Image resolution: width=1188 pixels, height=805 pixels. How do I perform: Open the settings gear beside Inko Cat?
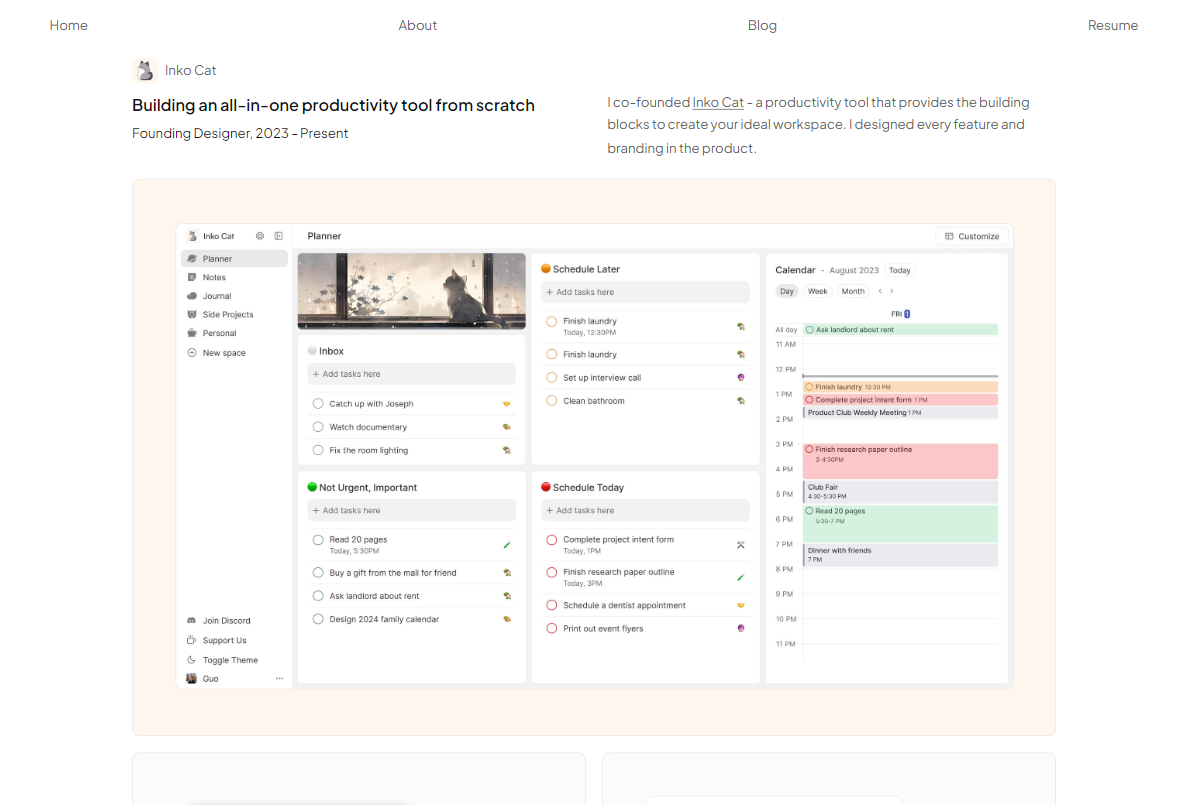(260, 236)
